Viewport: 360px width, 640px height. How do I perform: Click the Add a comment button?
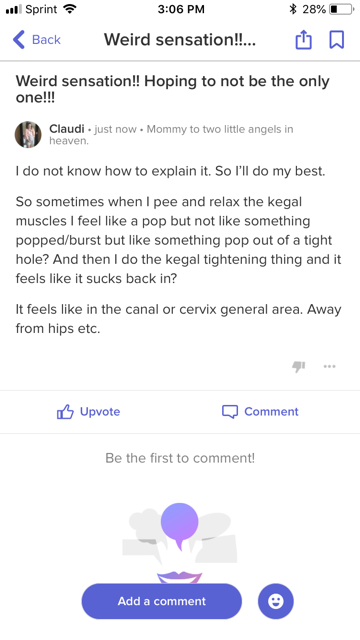tap(162, 601)
